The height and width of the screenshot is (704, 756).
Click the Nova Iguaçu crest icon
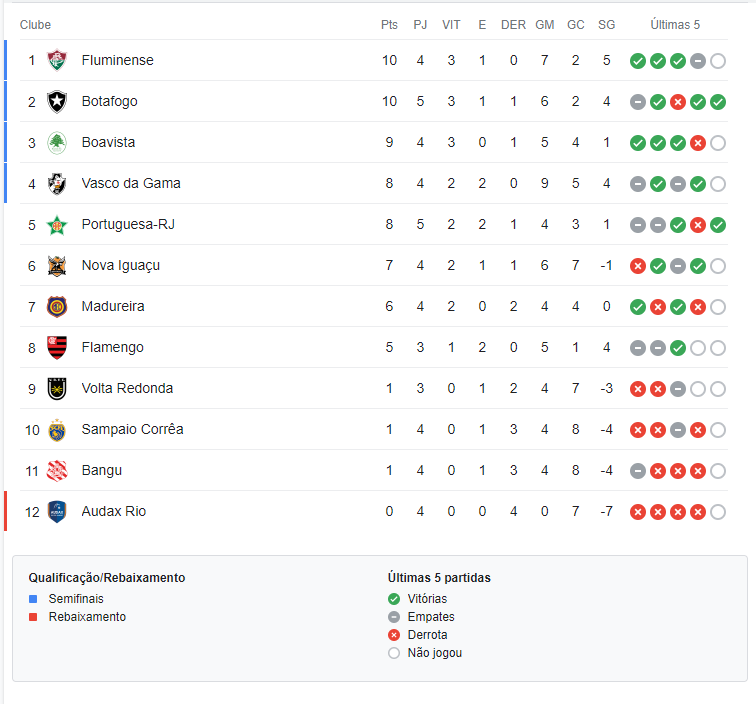(x=57, y=266)
